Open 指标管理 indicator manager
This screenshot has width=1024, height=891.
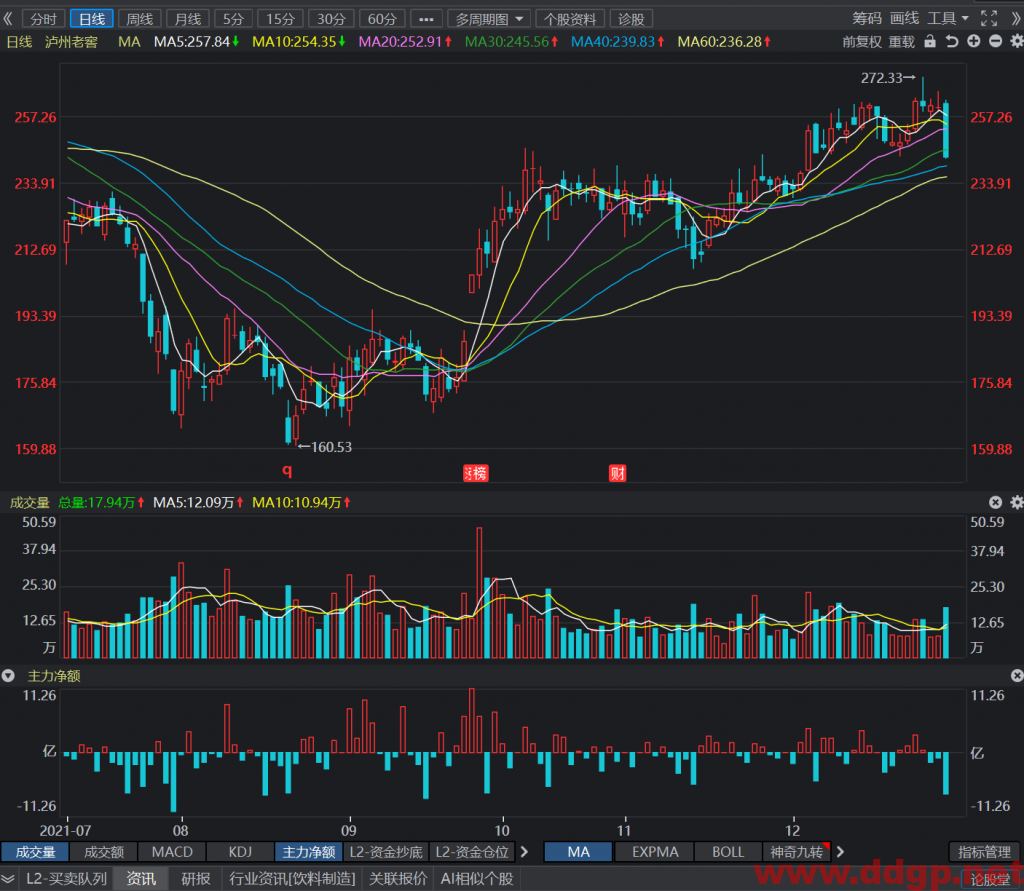click(x=984, y=852)
